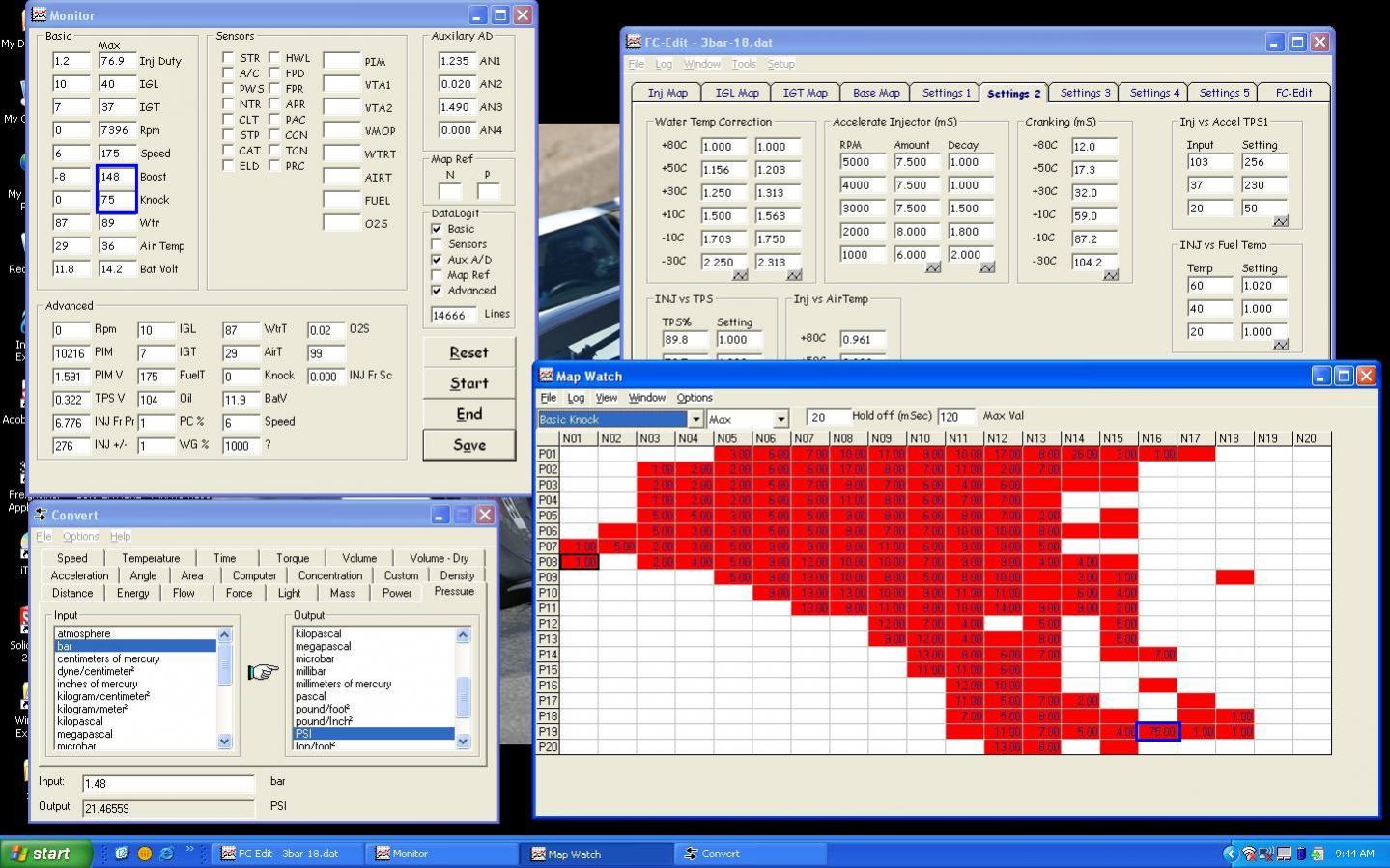Viewport: 1390px width, 868px height.
Task: Launch Internet Explorer from quick launch
Action: coord(167,854)
